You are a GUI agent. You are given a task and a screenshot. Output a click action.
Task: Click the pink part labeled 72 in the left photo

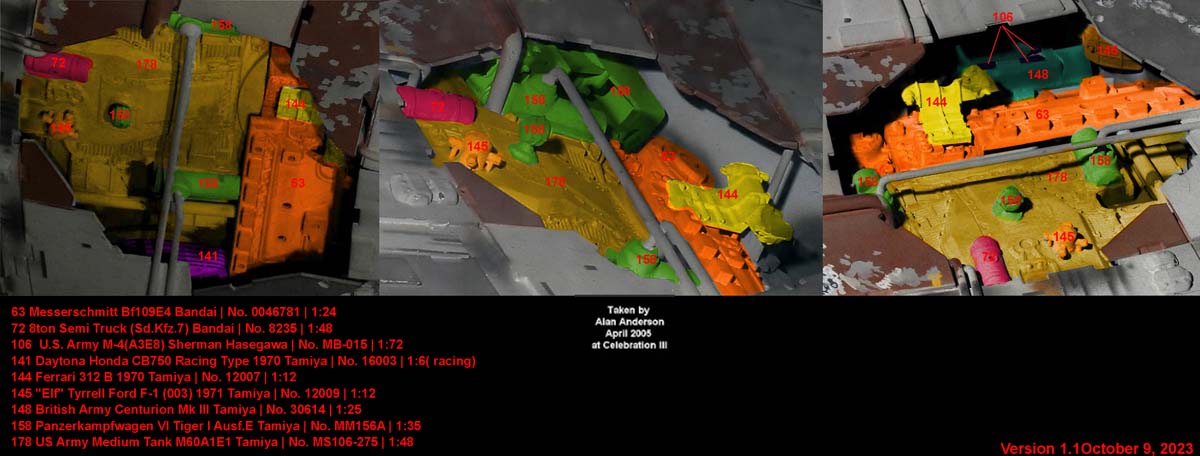[x=58, y=65]
